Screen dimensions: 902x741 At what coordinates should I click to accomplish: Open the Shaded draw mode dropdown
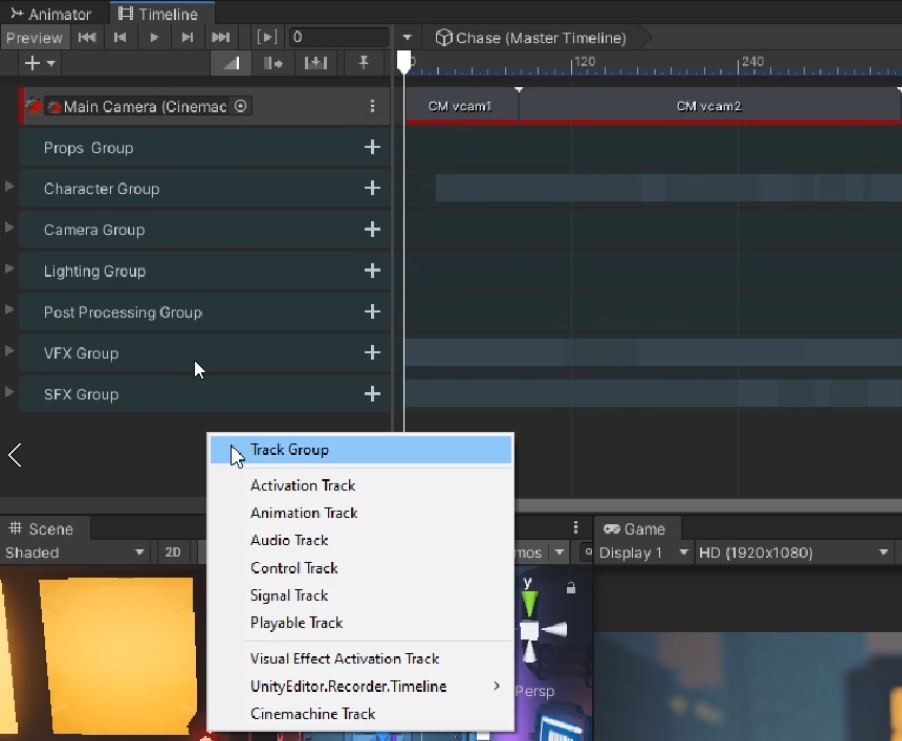point(75,553)
